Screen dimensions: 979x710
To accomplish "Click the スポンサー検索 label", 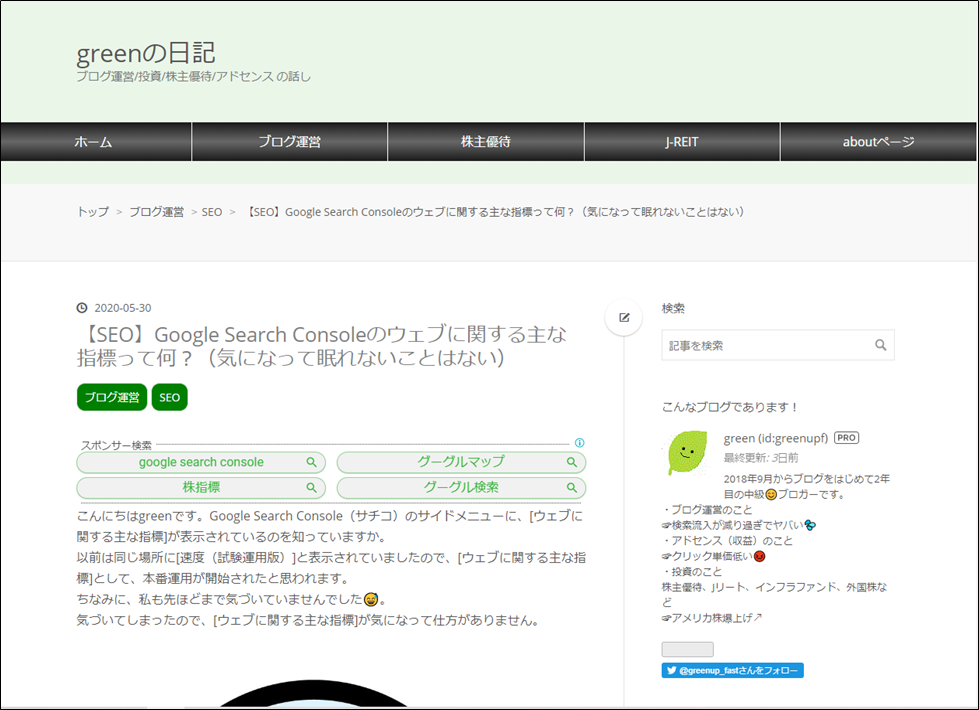I will pos(116,445).
